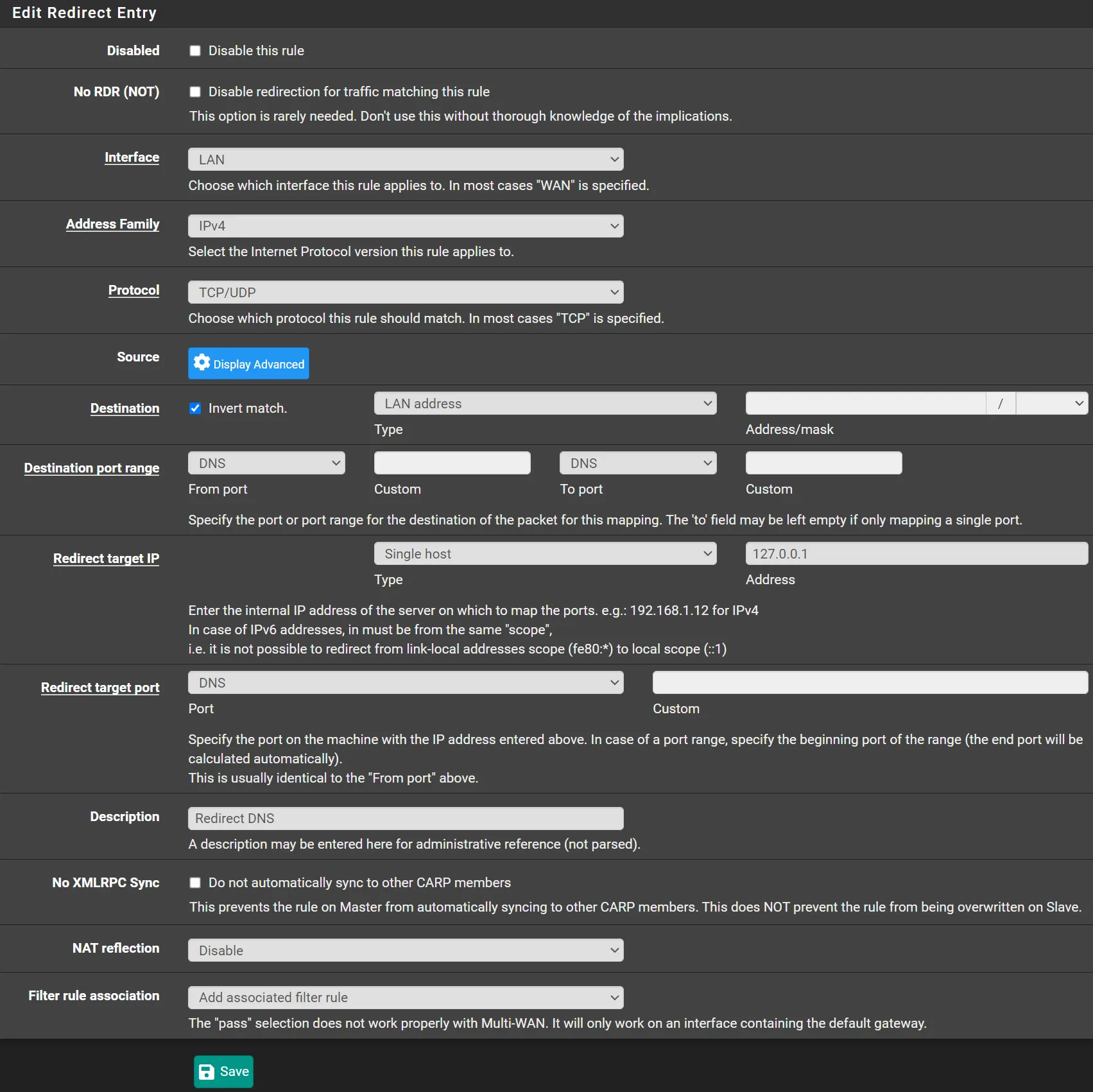The image size is (1093, 1092).
Task: Open the NAT reflection dropdown showing Disable
Action: pos(405,950)
